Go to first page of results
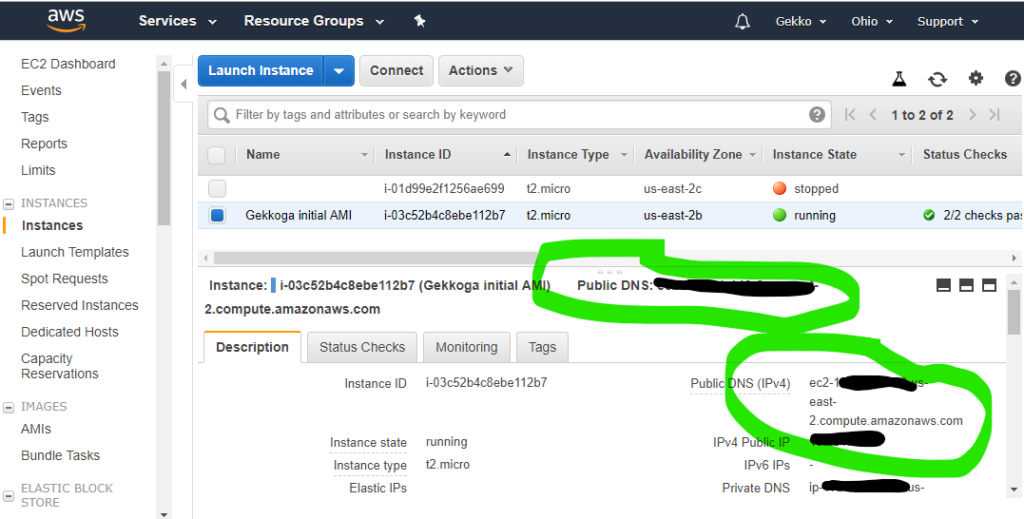This screenshot has width=1024, height=519. pos(850,115)
